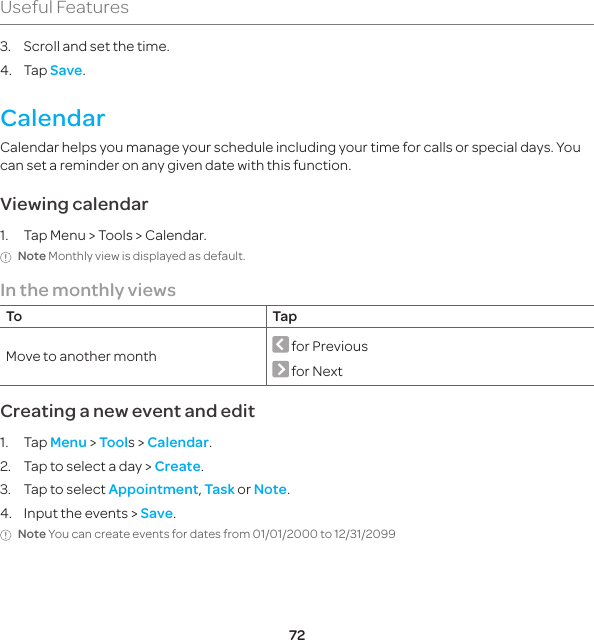
Task: Click the 'Creating a new event and edit' heading
Action: [x=128, y=411]
